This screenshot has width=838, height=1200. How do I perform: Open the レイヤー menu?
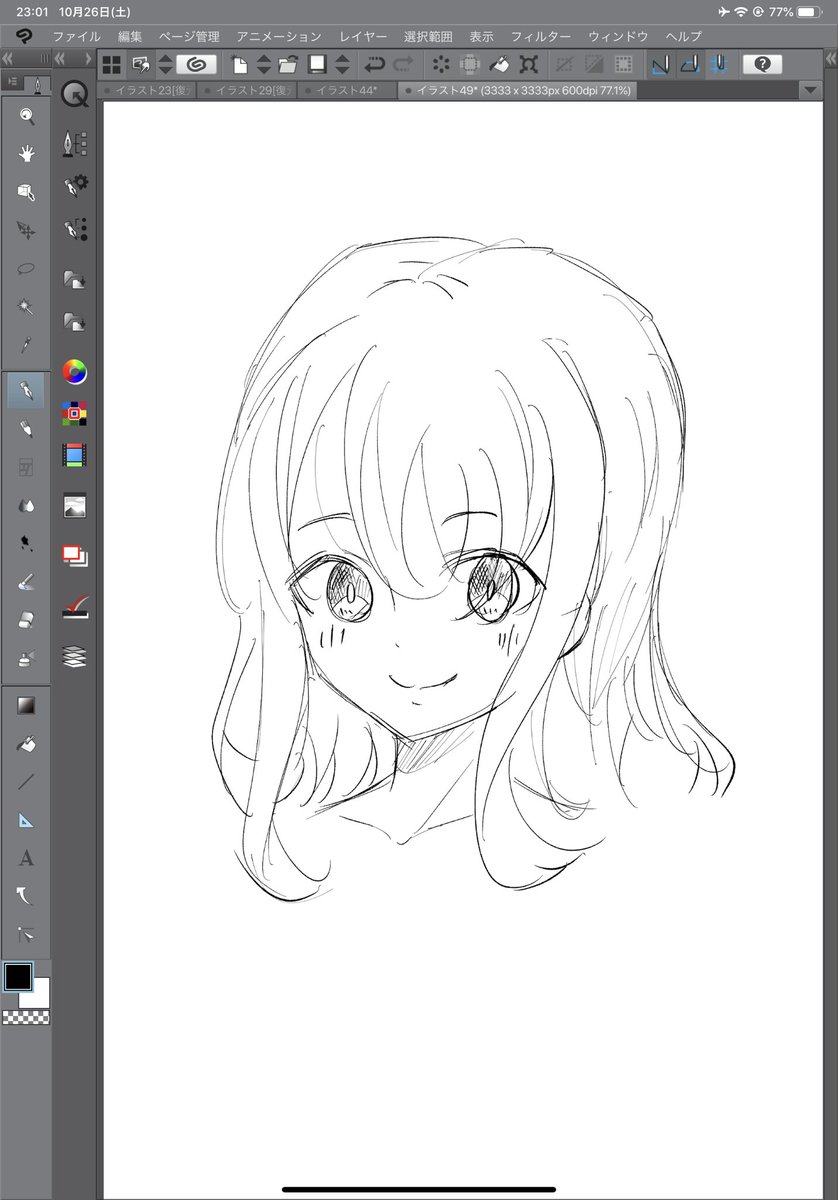point(363,36)
